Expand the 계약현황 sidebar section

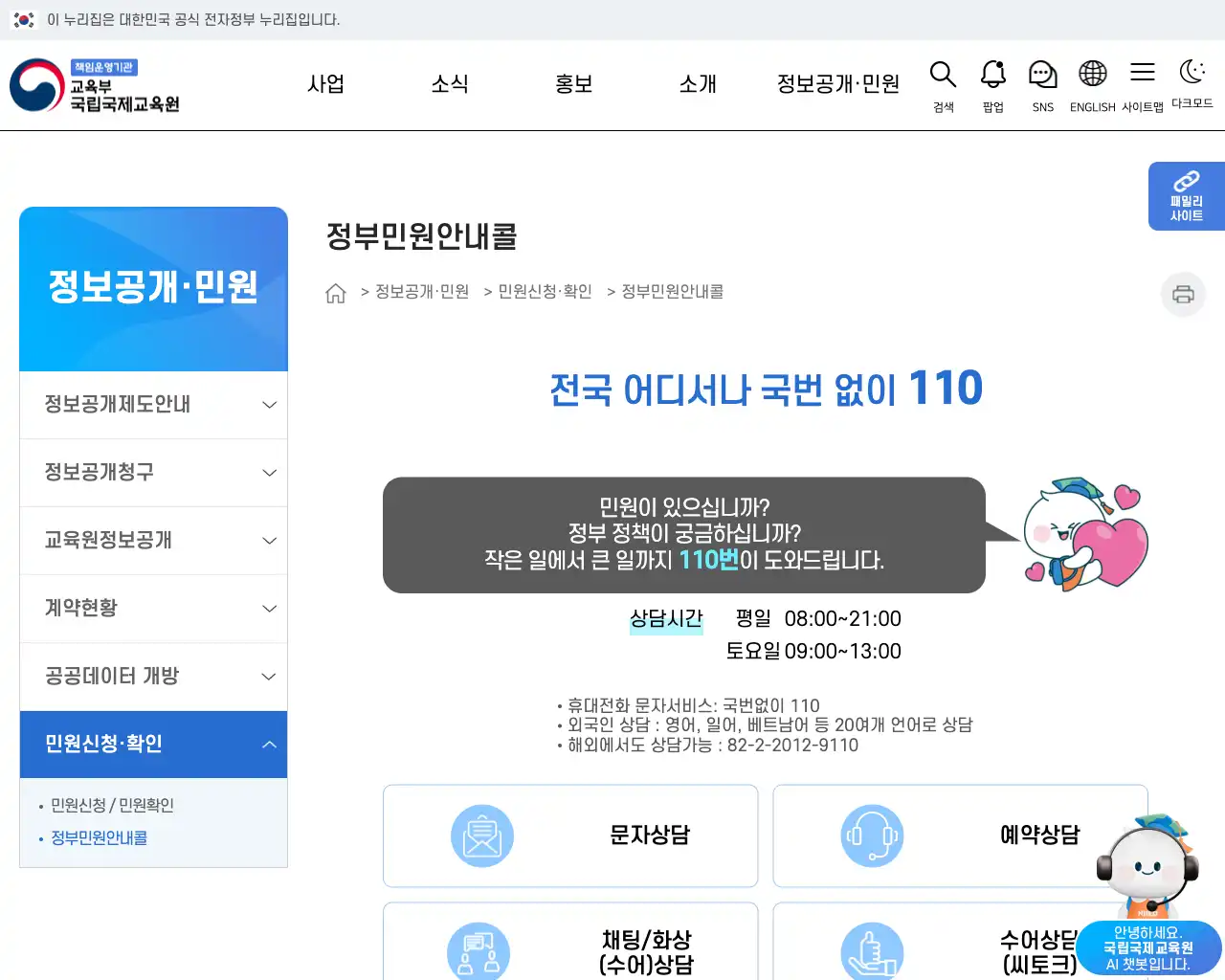pyautogui.click(x=153, y=609)
